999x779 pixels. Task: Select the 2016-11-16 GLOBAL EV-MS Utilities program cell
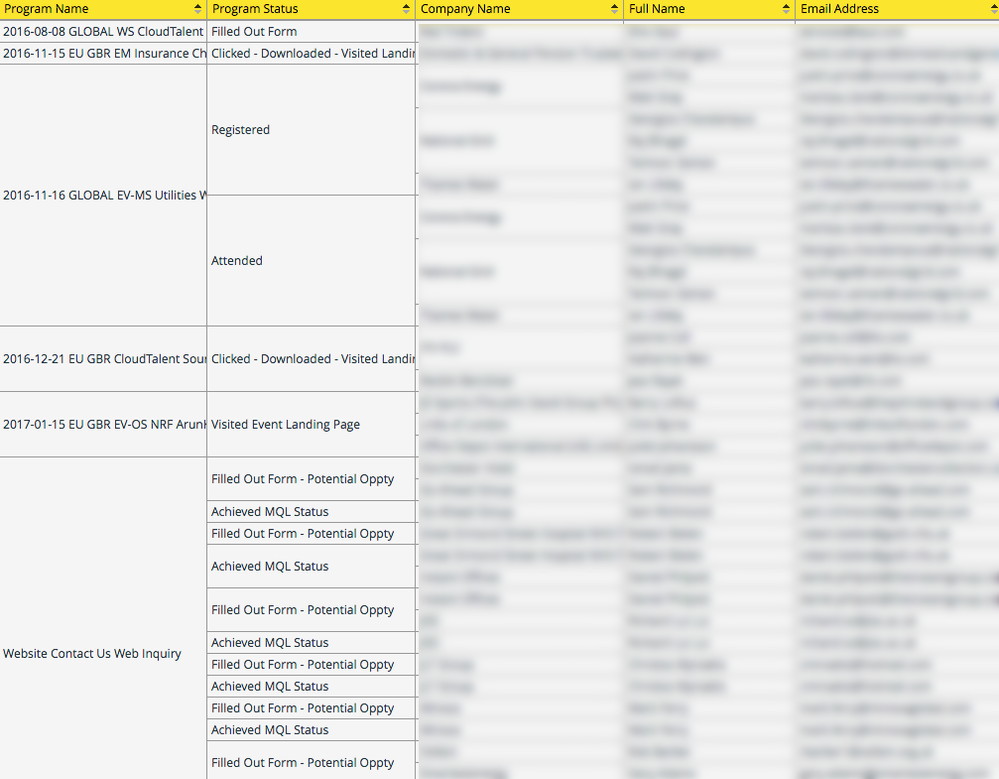(103, 195)
